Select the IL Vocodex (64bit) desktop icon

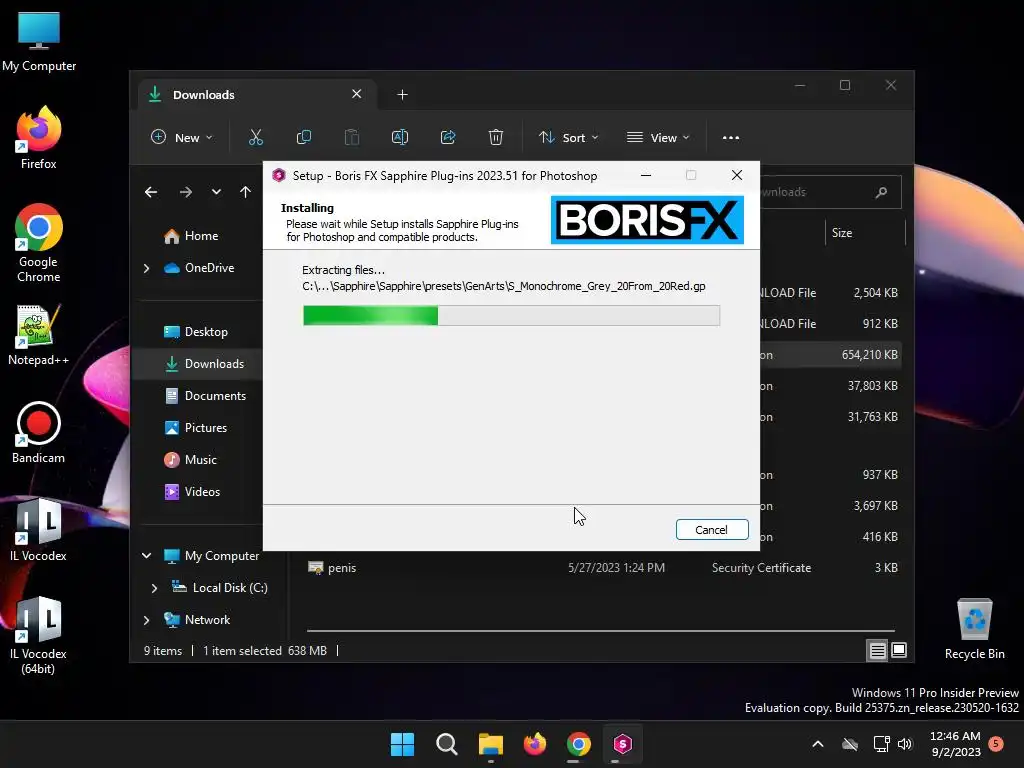[39, 635]
